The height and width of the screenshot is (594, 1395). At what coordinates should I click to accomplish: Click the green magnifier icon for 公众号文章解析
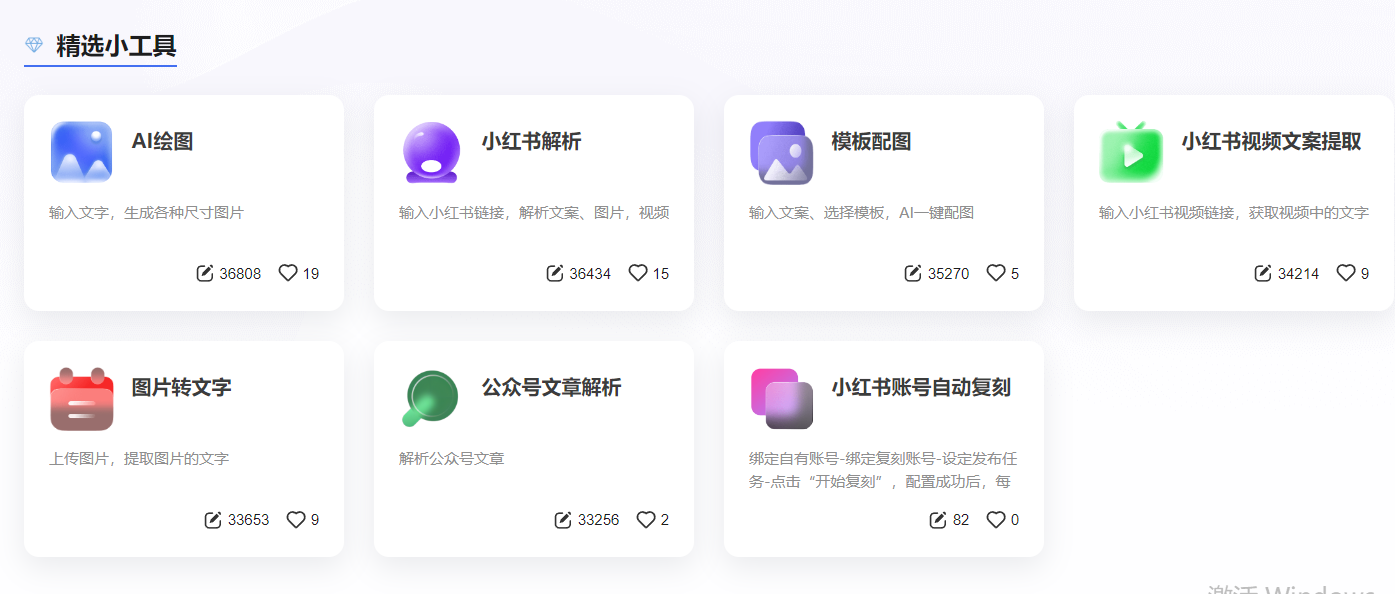click(431, 398)
